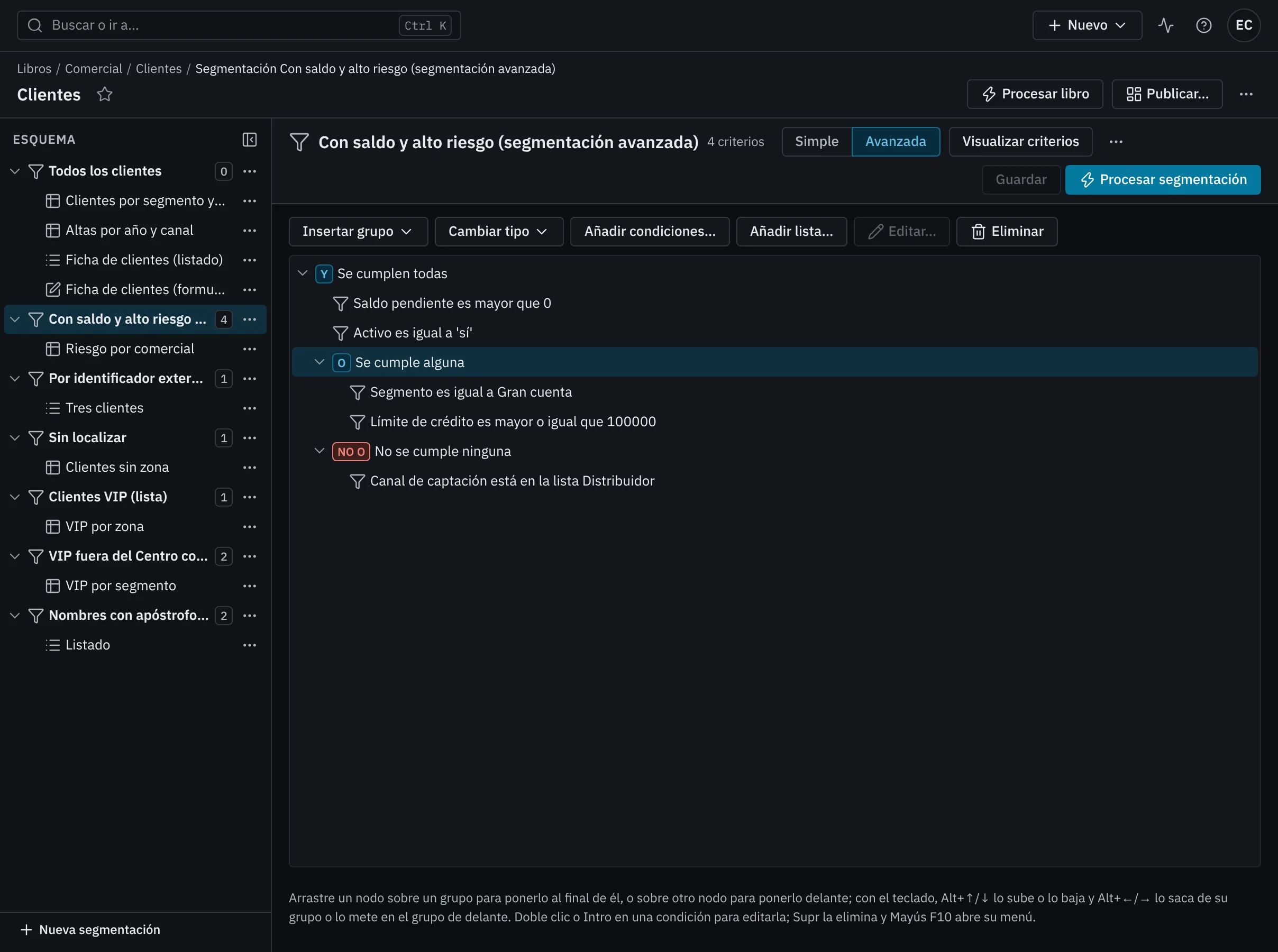This screenshot has height=952, width=1278.
Task: Click the Eliminar button
Action: coord(1007,232)
